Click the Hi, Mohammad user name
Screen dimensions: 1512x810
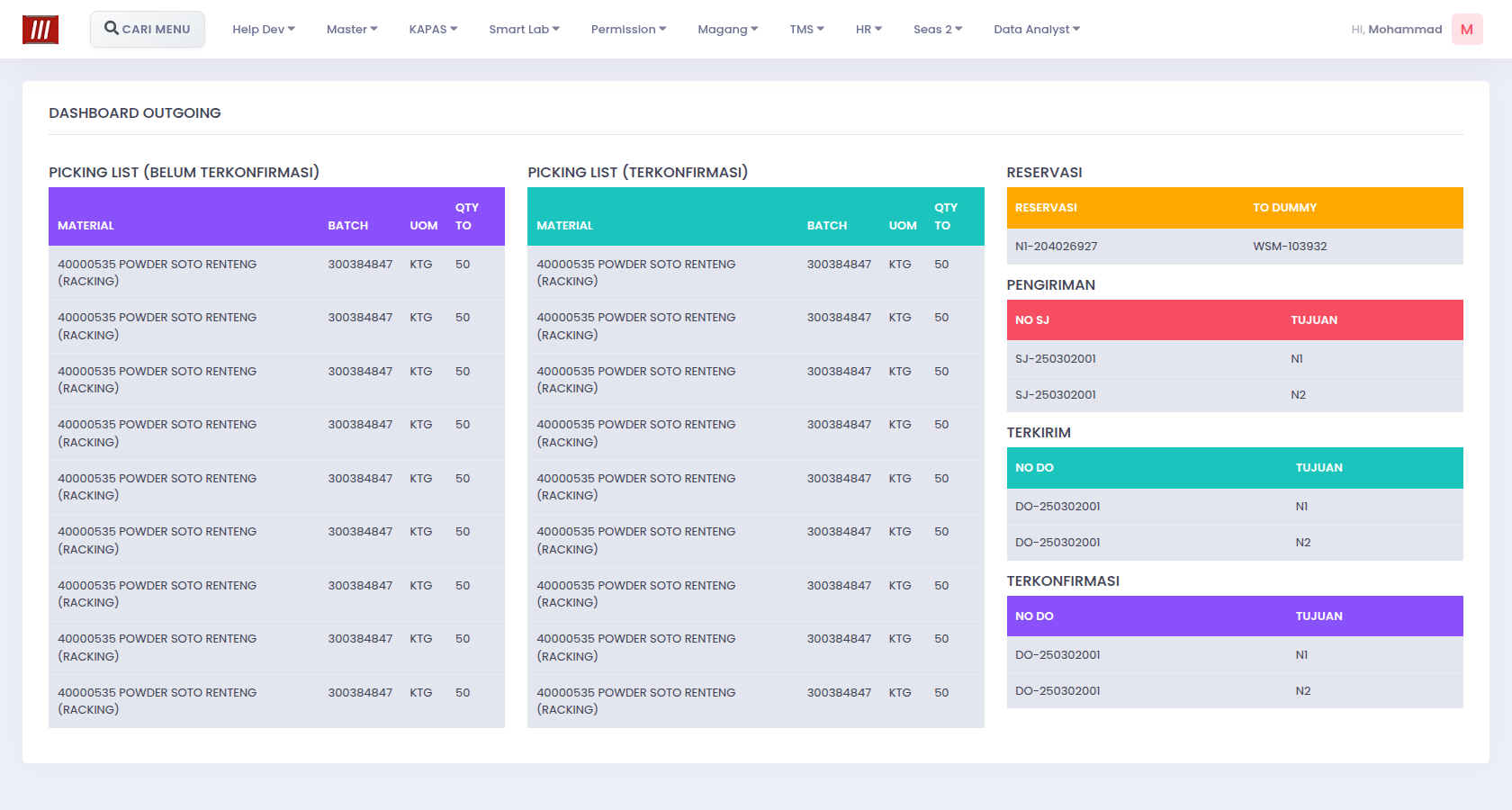point(1397,30)
